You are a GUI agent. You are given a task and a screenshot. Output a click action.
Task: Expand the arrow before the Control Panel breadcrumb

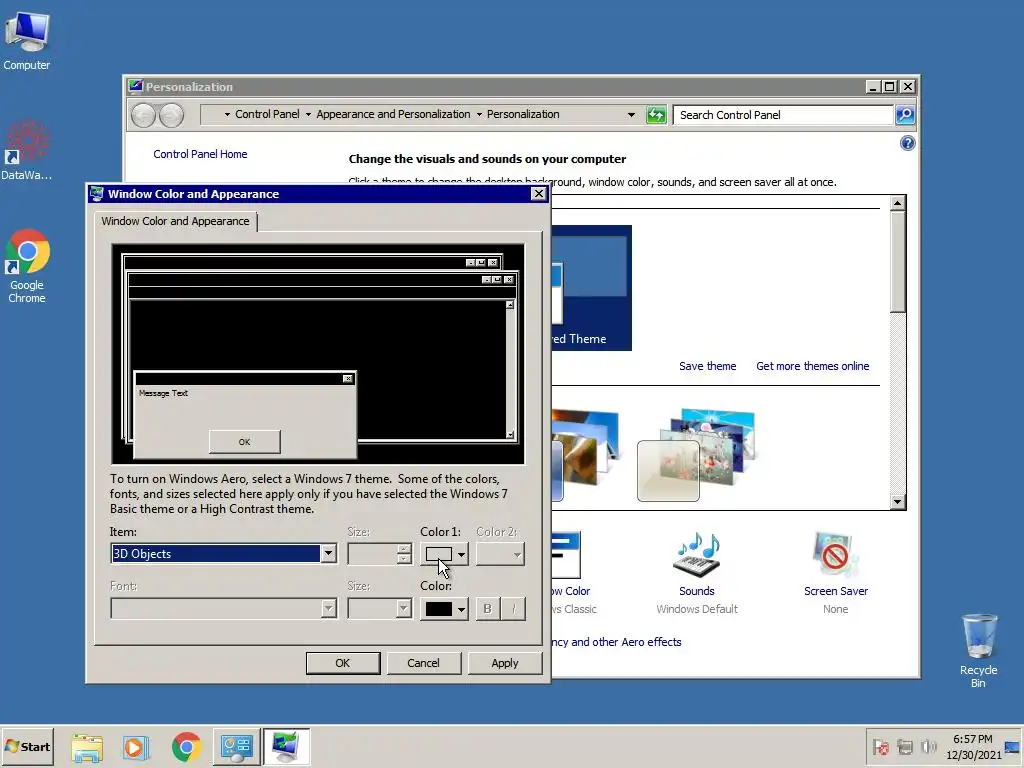[227, 115]
